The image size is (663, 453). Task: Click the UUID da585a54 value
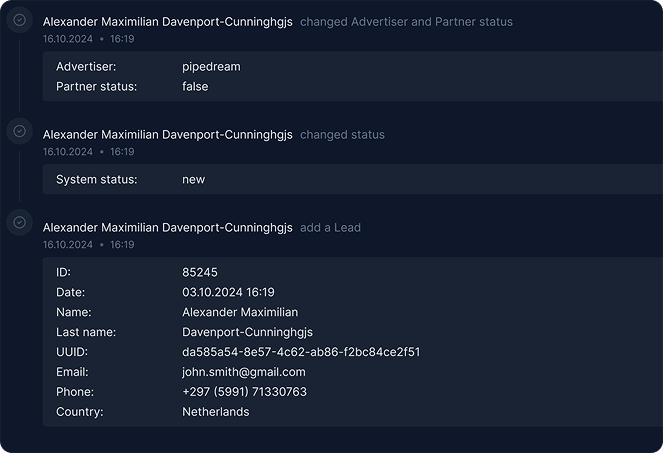click(301, 352)
